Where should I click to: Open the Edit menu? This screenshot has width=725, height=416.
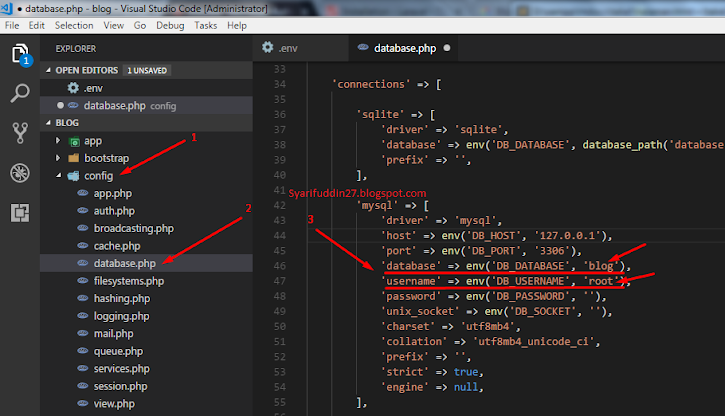click(x=37, y=25)
